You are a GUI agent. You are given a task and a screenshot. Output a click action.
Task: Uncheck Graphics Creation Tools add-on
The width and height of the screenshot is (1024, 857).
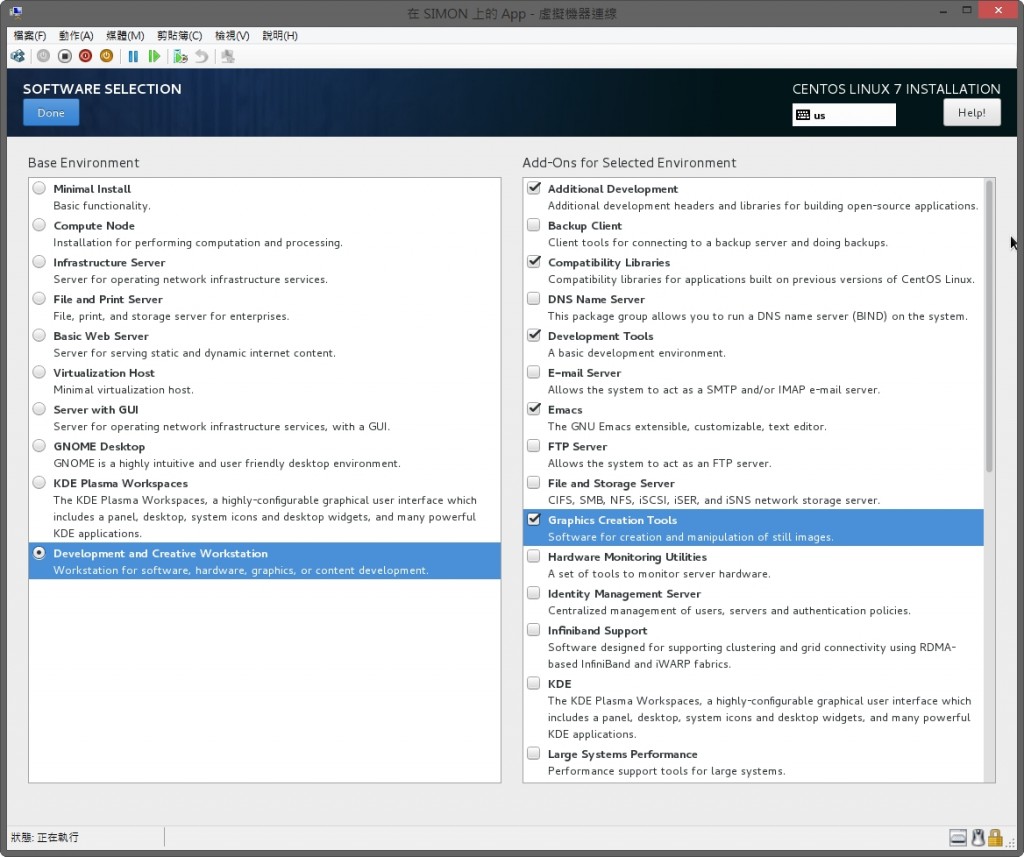pyautogui.click(x=534, y=519)
